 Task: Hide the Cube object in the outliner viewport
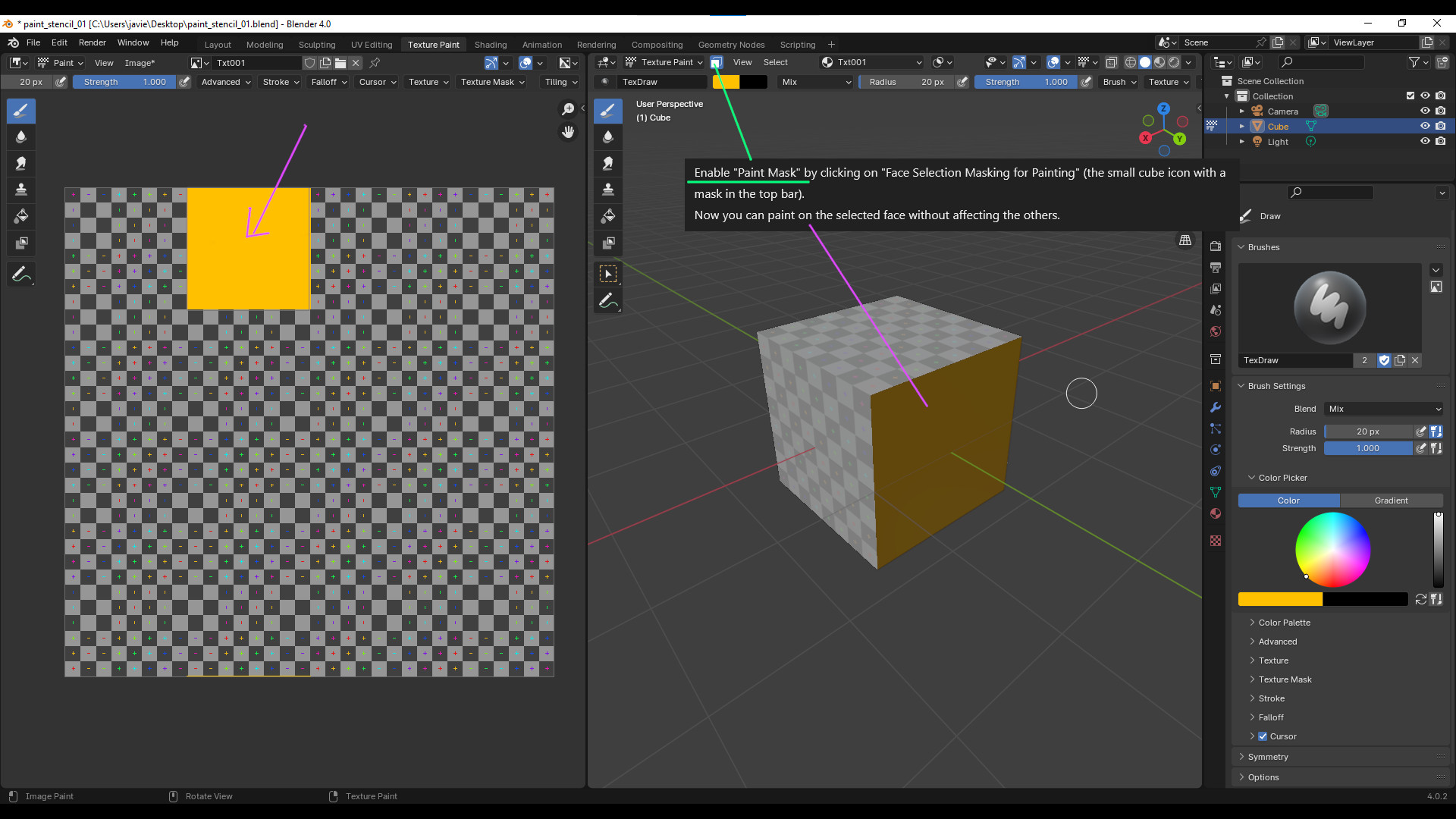pos(1425,127)
